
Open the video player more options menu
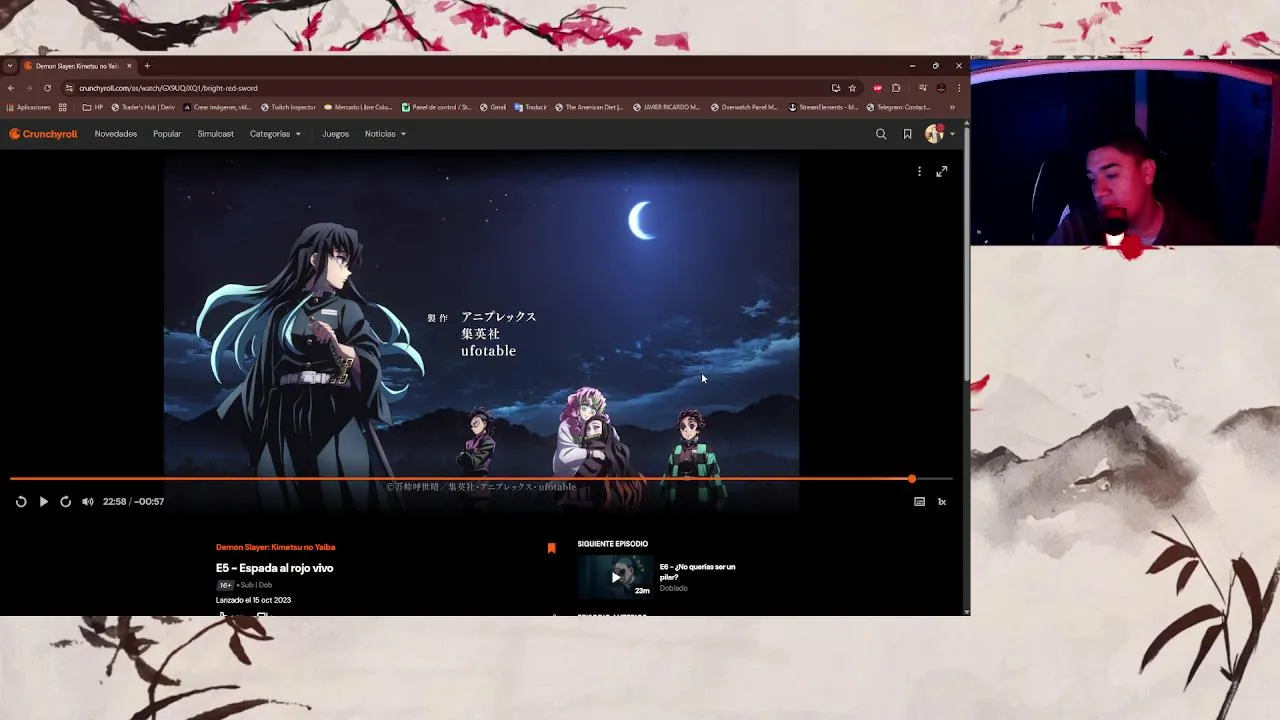(919, 172)
